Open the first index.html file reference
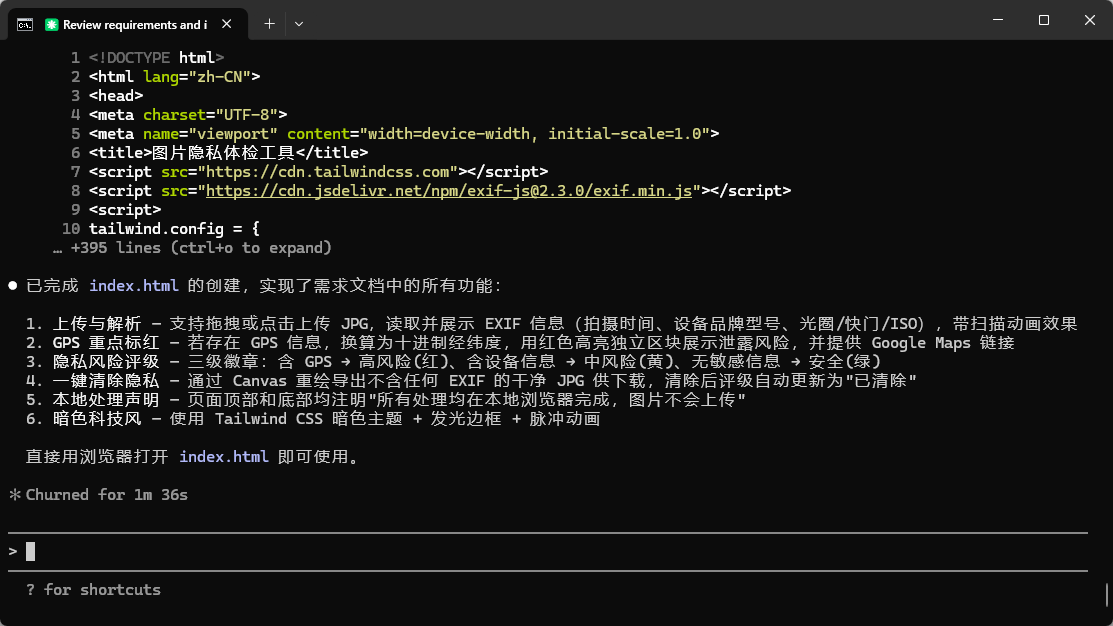This screenshot has width=1113, height=626. coord(133,286)
